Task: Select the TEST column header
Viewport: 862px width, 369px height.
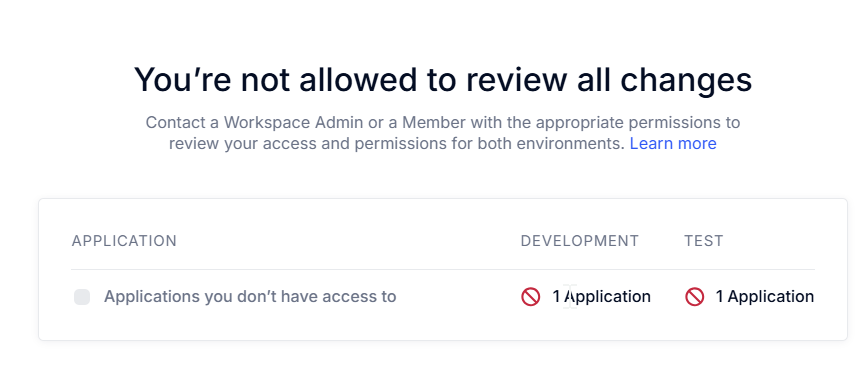Action: [704, 241]
